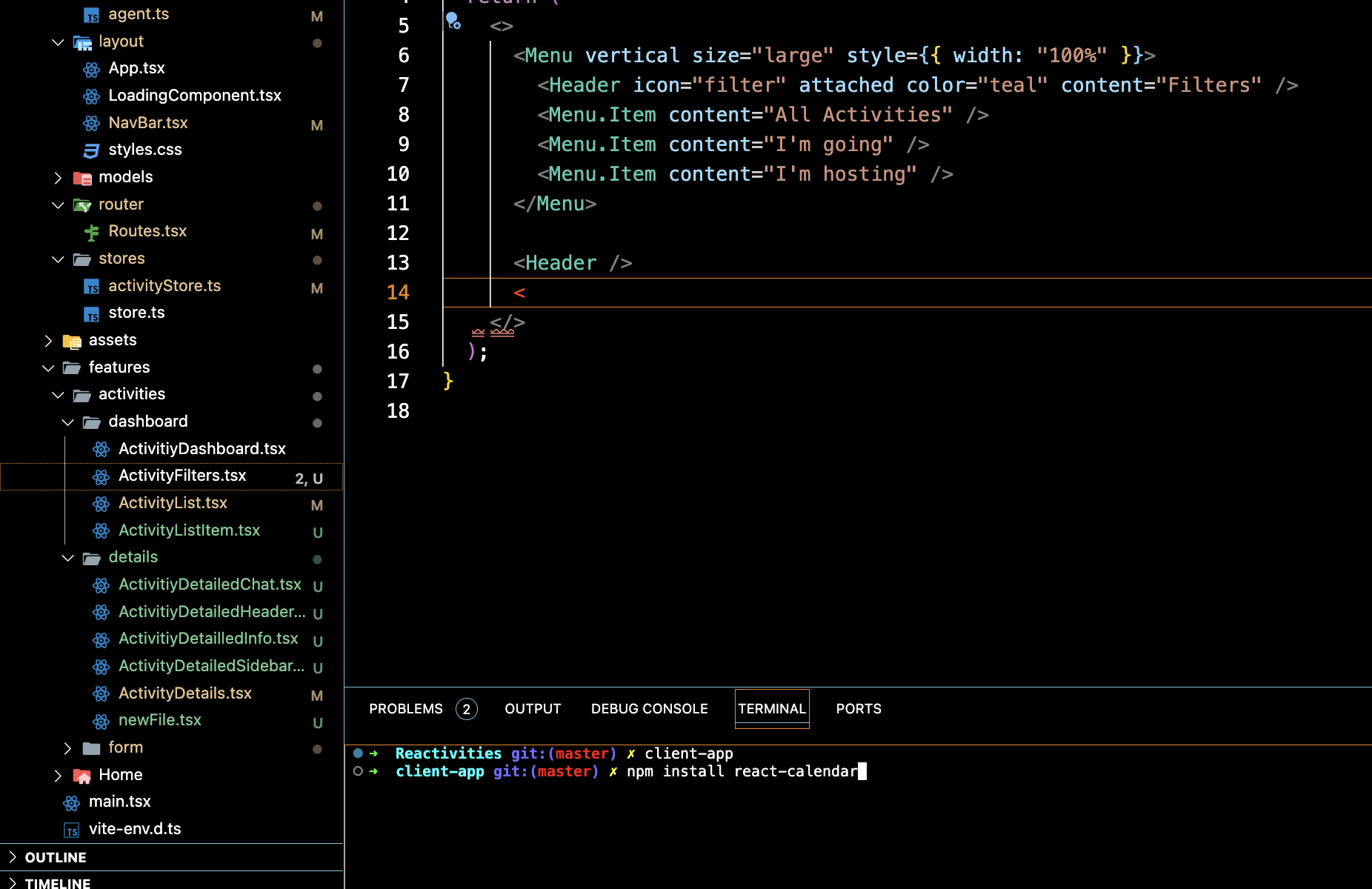The image size is (1372, 889).
Task: Click the React icon beside App.tsx
Action: (91, 70)
